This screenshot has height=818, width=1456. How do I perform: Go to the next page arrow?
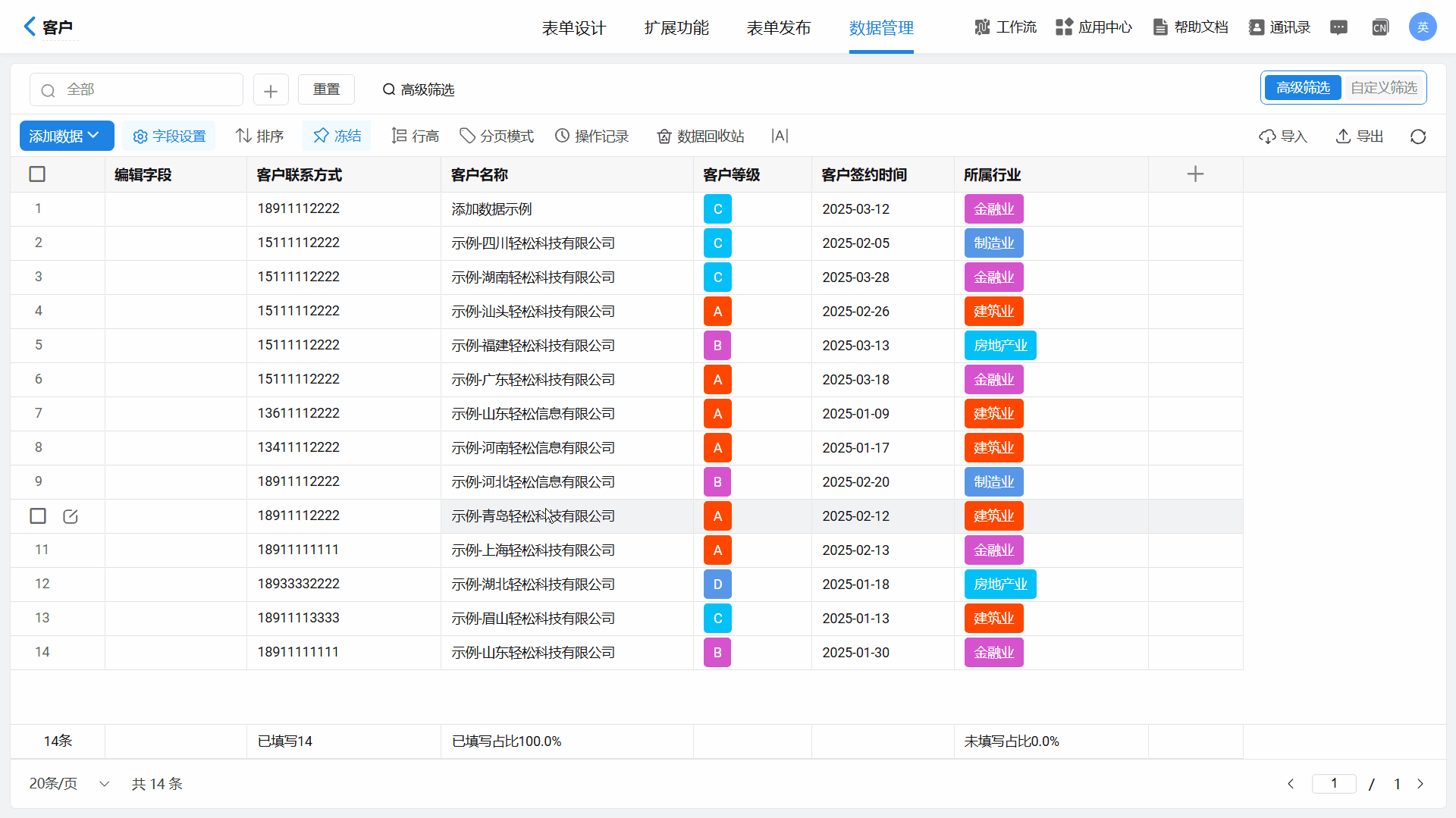[x=1420, y=784]
